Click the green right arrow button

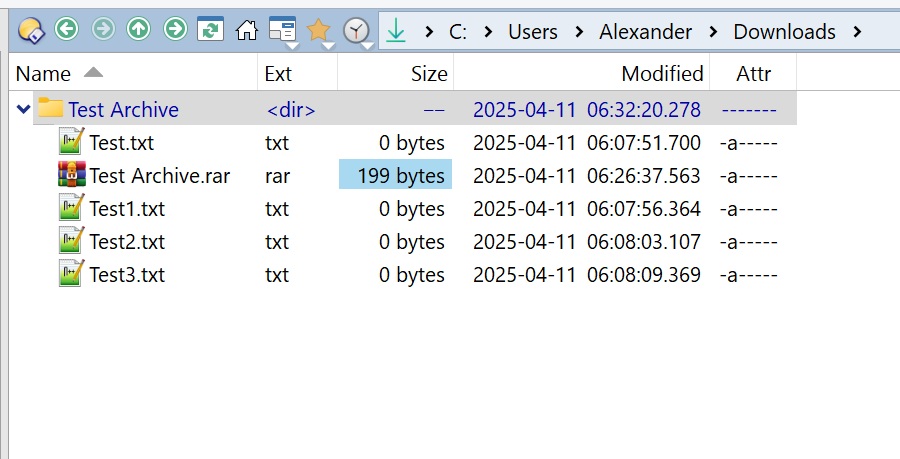175,30
